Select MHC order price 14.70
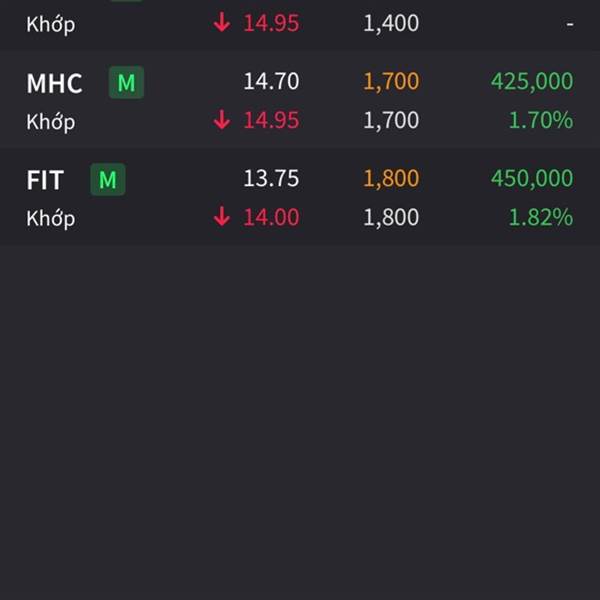Viewport: 600px width, 600px height. 271,82
